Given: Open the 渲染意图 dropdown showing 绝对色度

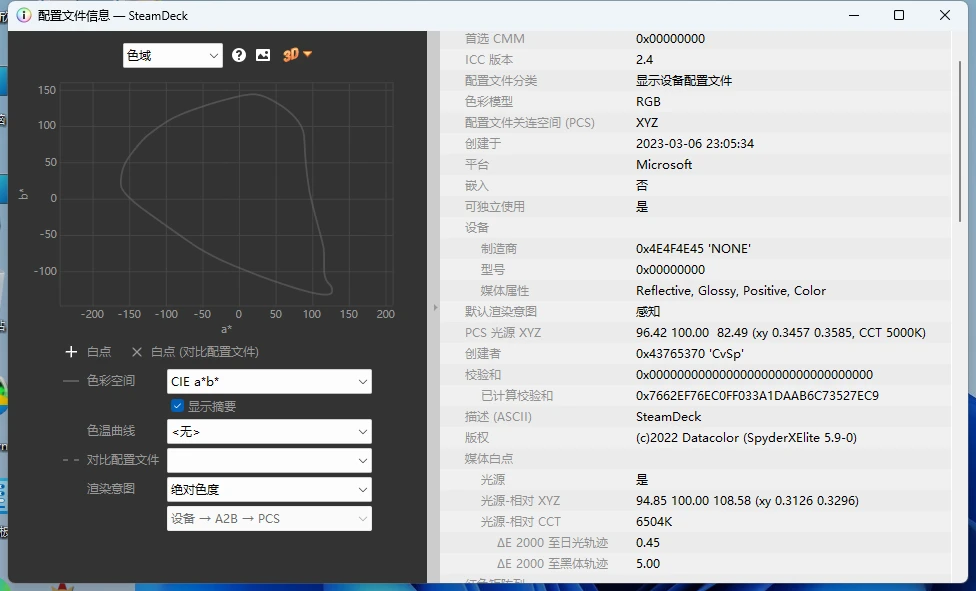Looking at the screenshot, I should (269, 489).
